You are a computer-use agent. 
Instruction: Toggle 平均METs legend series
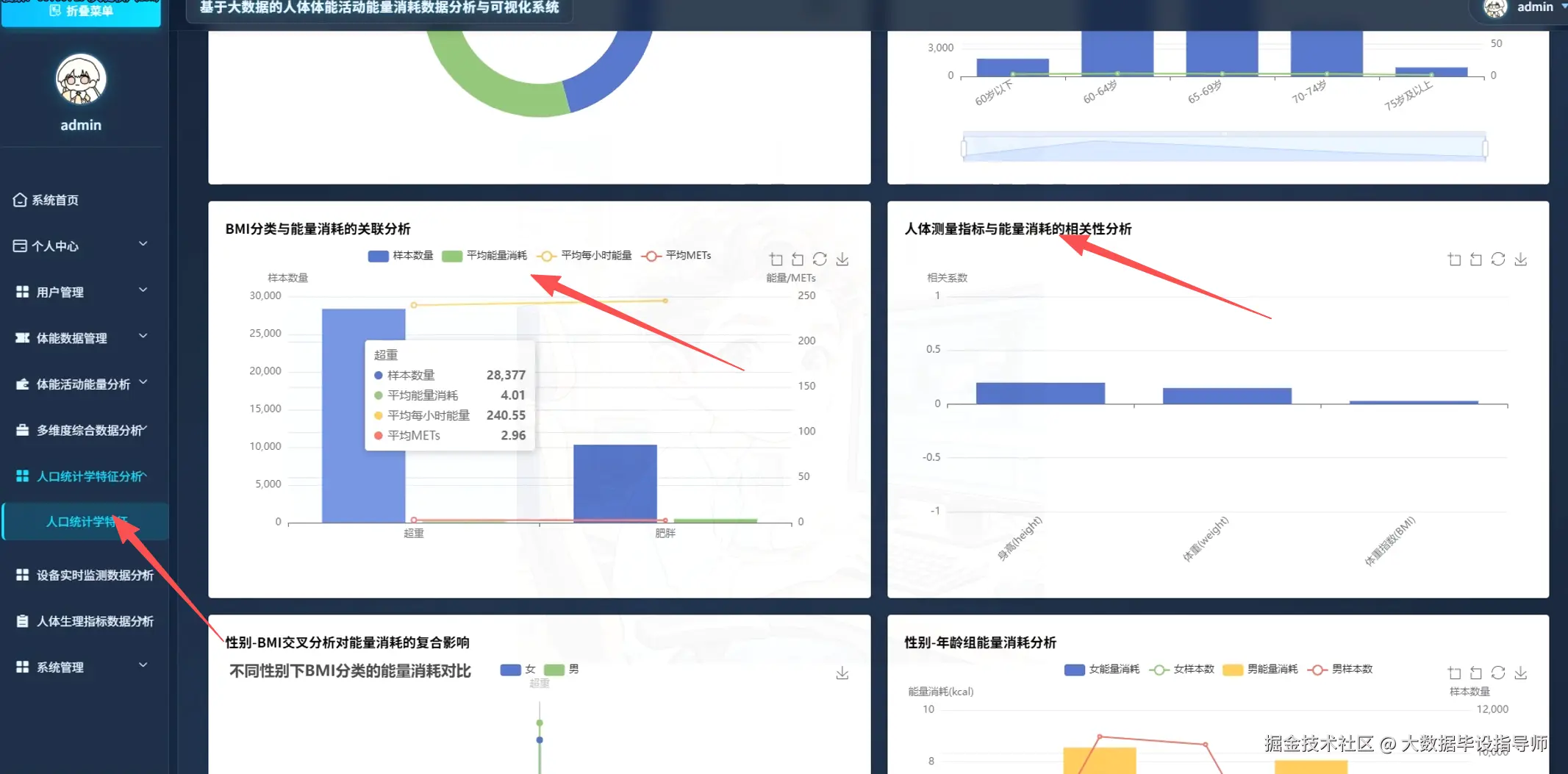click(x=676, y=256)
